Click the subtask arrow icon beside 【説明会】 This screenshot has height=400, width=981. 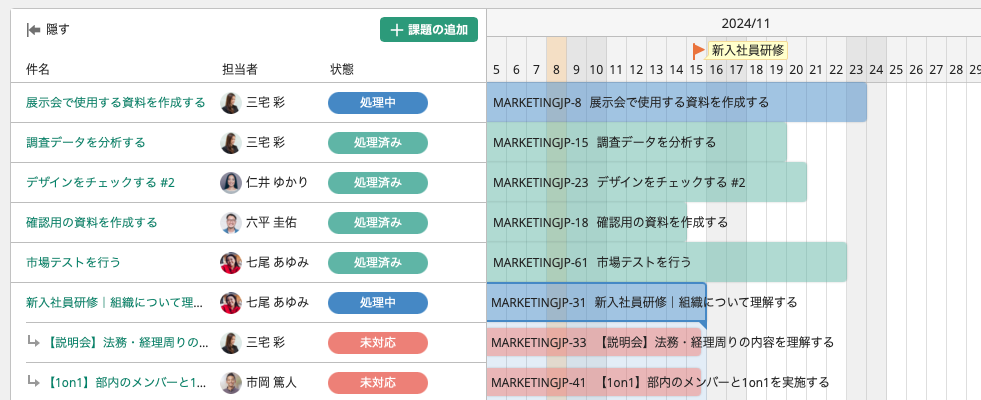33,342
